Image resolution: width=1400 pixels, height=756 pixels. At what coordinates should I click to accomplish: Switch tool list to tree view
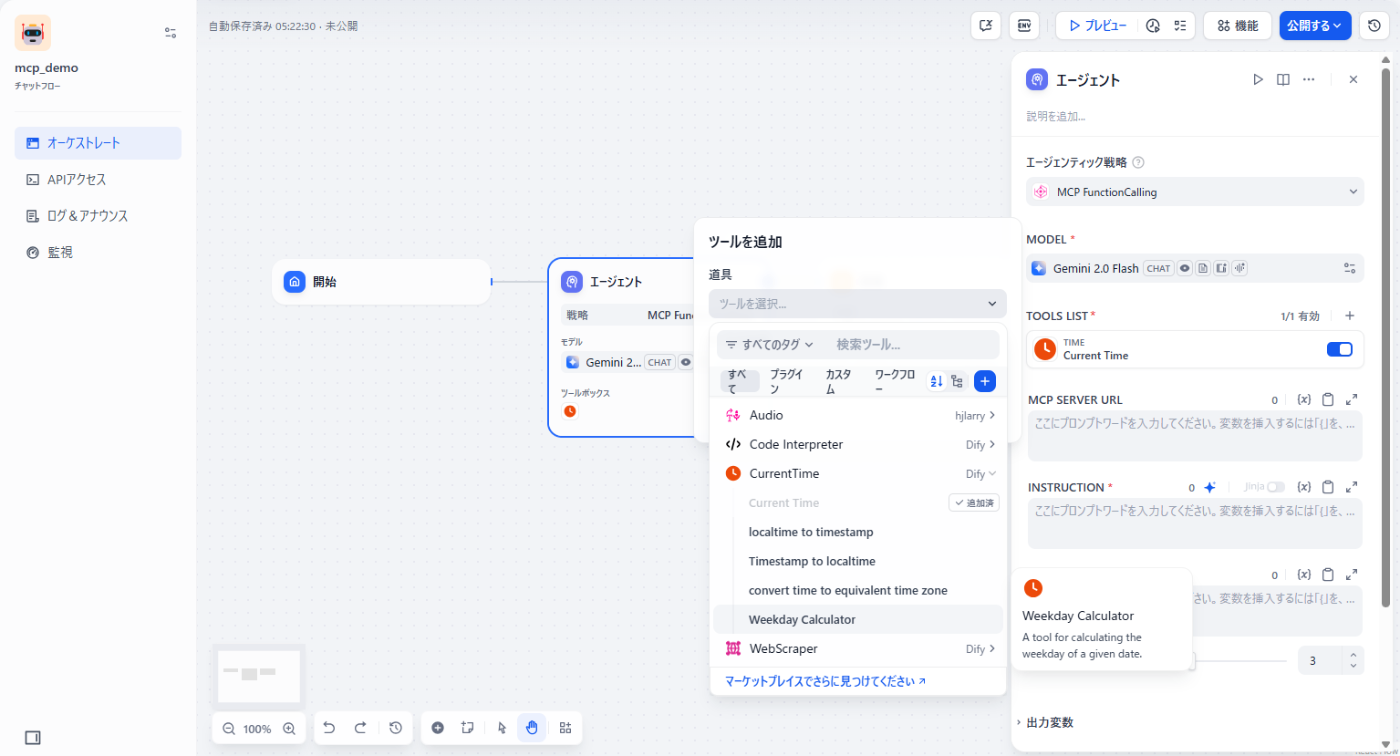957,381
